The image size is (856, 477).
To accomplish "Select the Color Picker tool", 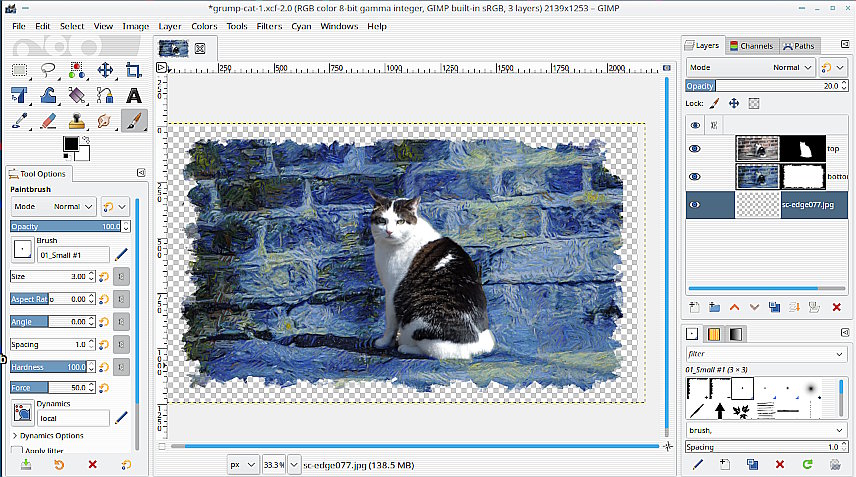I will (x=20, y=121).
